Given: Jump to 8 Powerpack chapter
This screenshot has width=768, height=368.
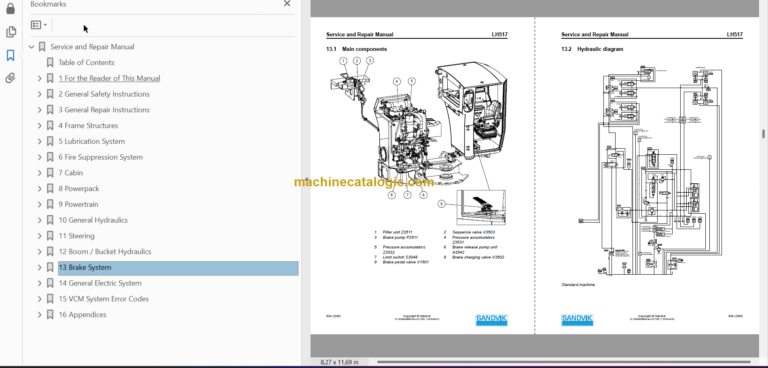Looking at the screenshot, I should pyautogui.click(x=78, y=189).
